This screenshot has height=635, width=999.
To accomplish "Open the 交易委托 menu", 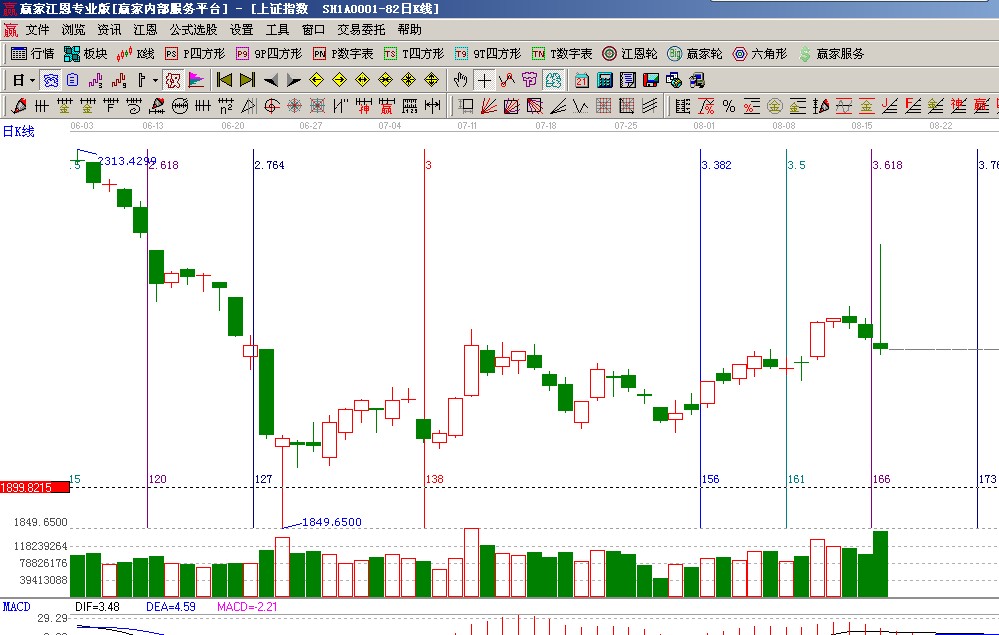I will [361, 30].
